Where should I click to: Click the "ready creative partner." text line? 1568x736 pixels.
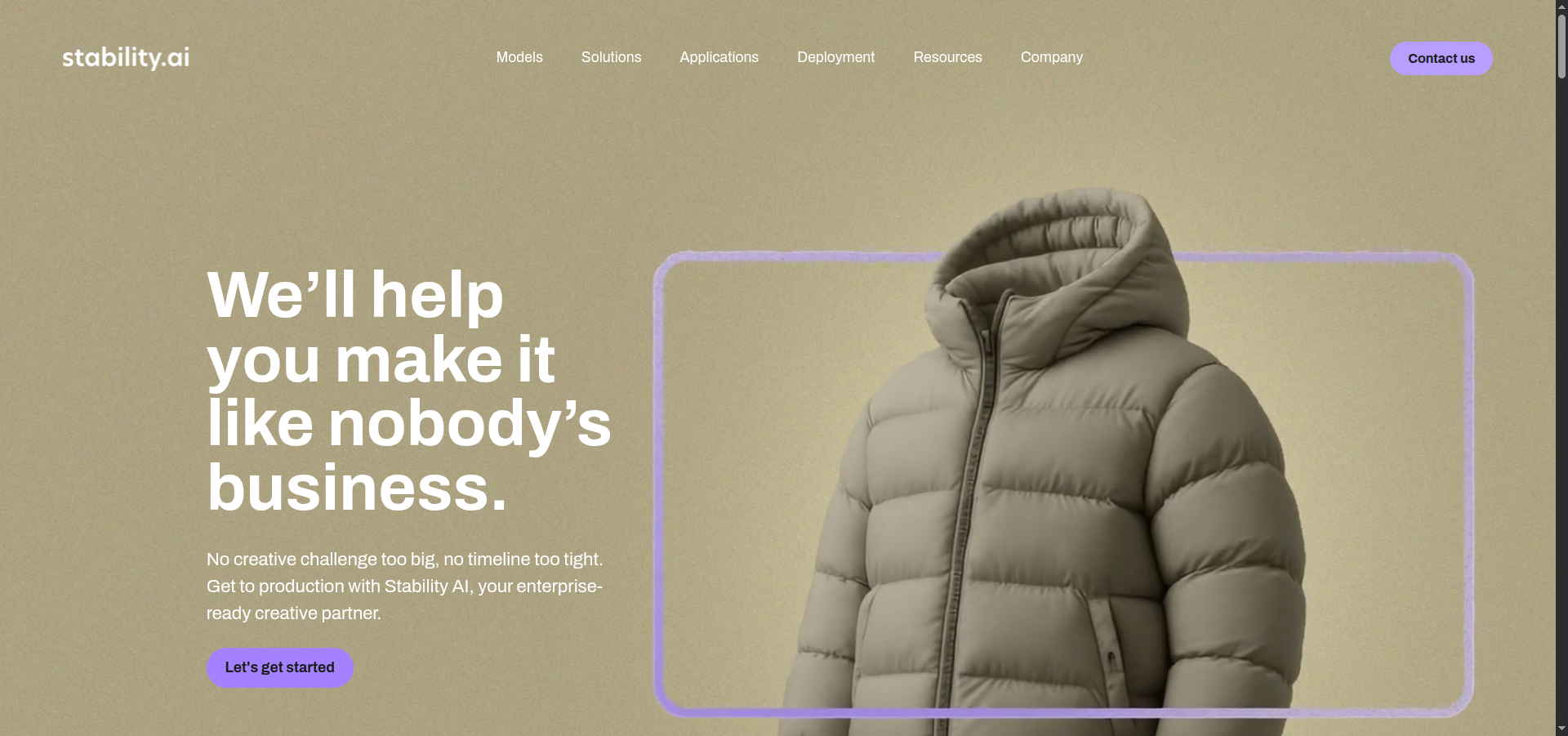click(294, 613)
